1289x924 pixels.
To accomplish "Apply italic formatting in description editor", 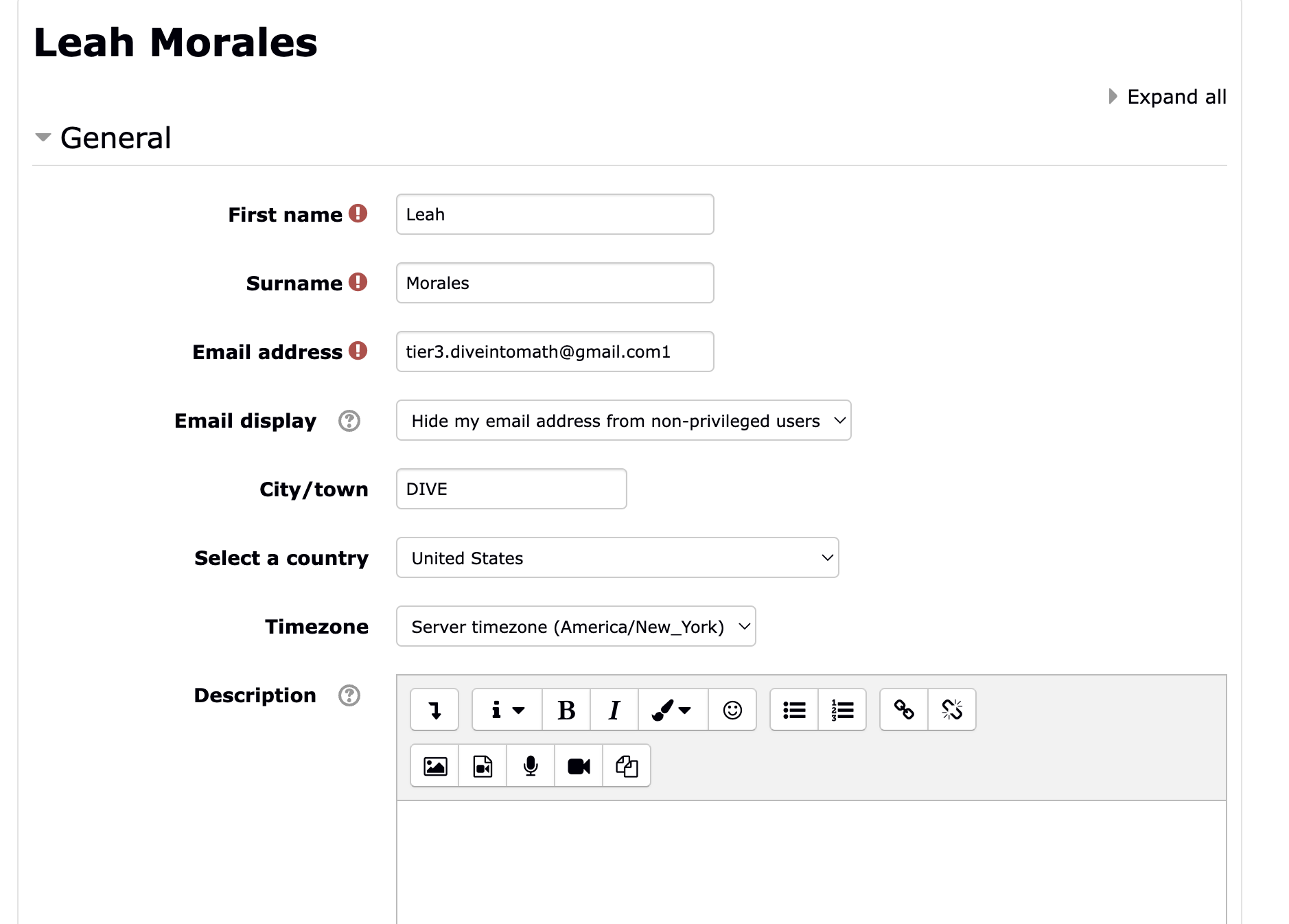I will tap(614, 710).
